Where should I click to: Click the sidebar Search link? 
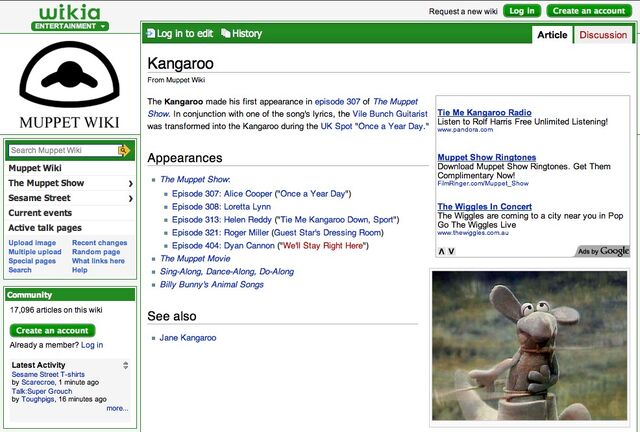click(x=20, y=269)
